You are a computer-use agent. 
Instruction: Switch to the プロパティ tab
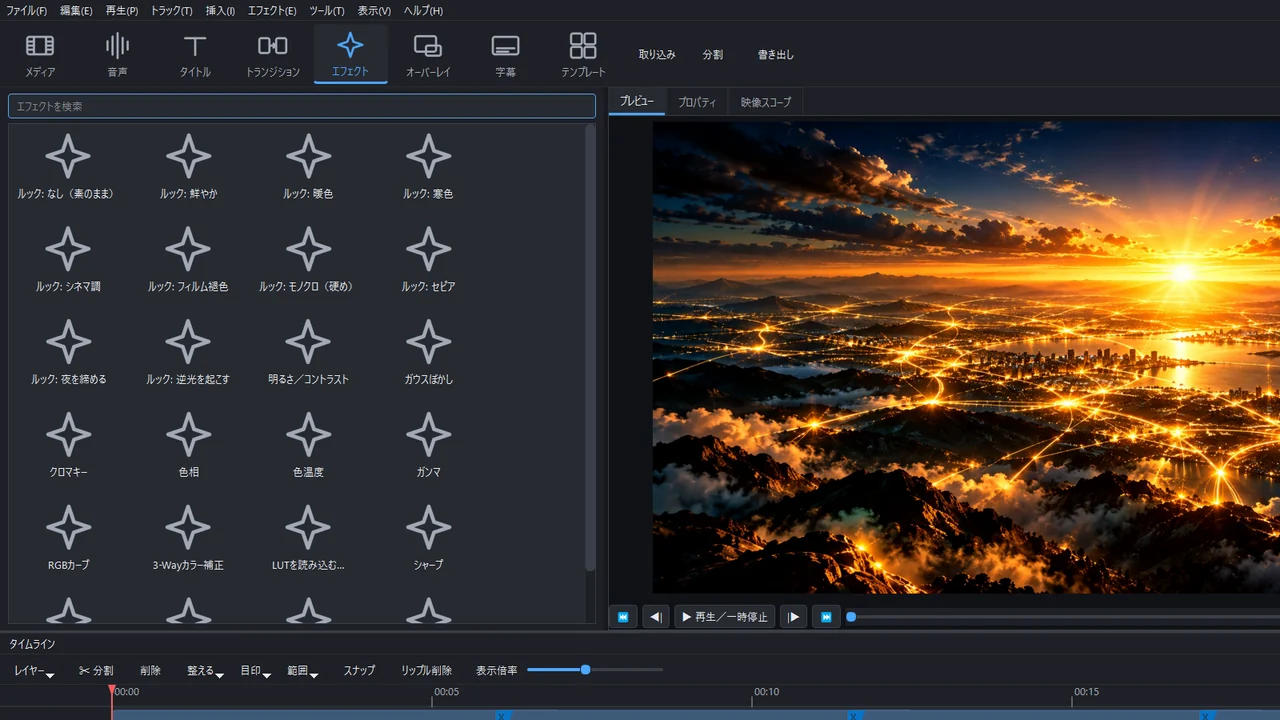click(697, 102)
